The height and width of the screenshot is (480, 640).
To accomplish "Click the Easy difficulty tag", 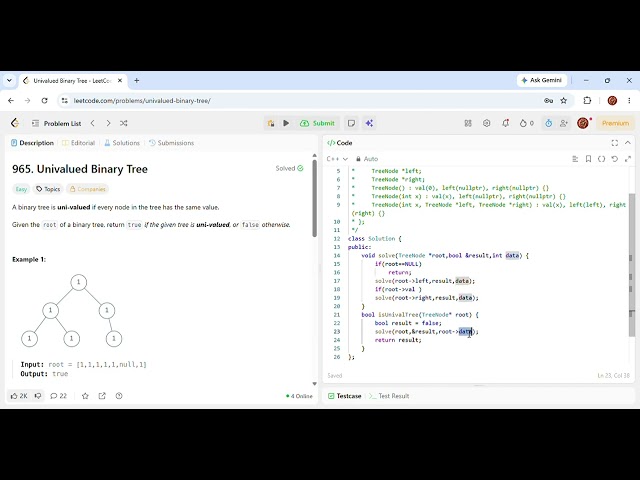I will pos(21,189).
